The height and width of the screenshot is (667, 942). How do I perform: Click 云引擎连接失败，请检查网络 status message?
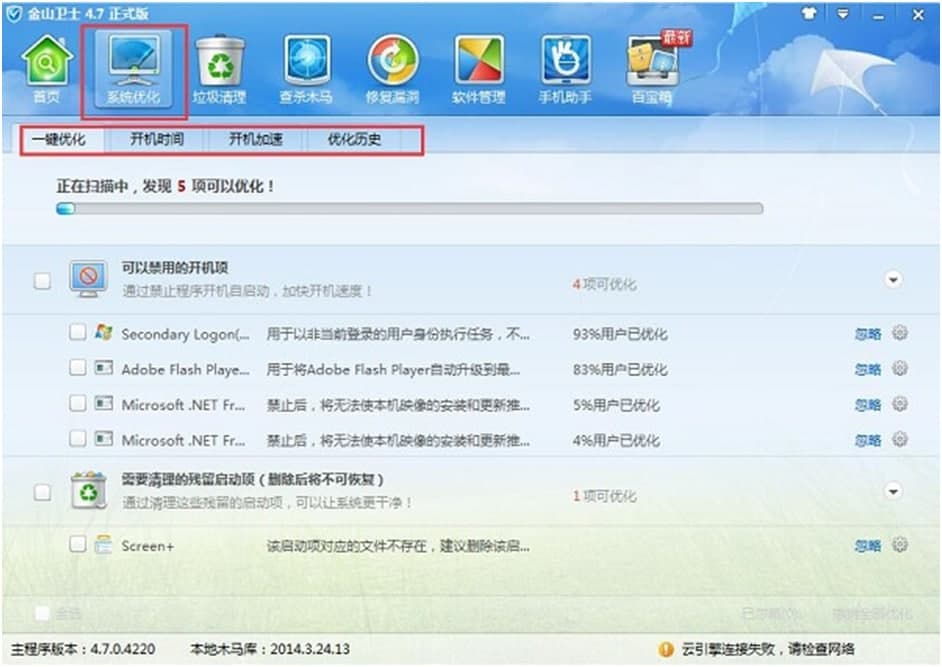pyautogui.click(x=768, y=649)
